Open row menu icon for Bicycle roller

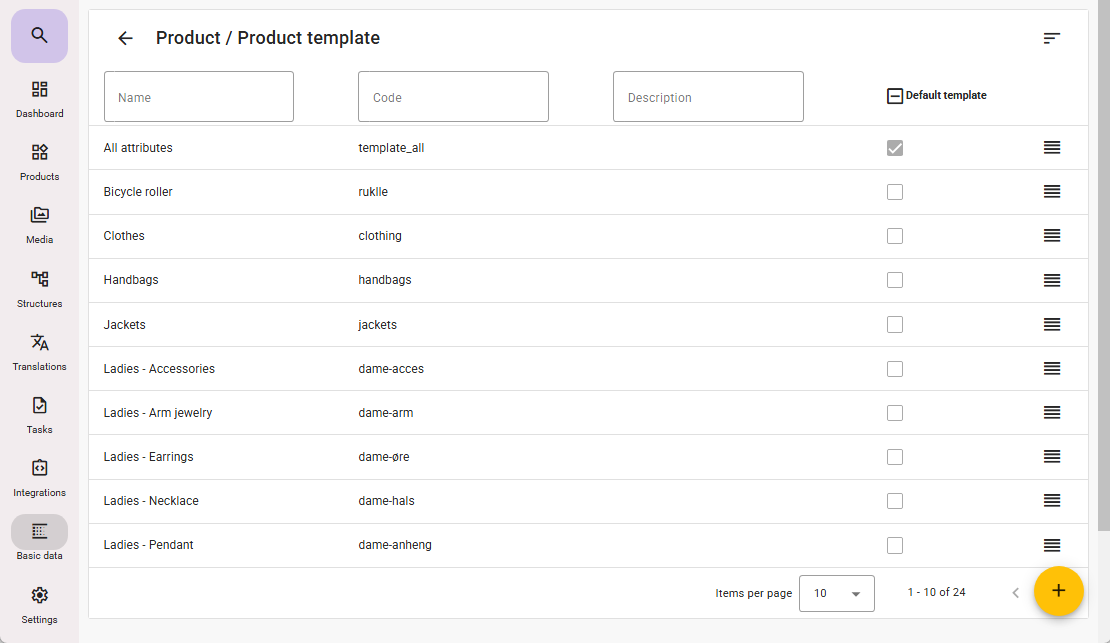click(1051, 191)
